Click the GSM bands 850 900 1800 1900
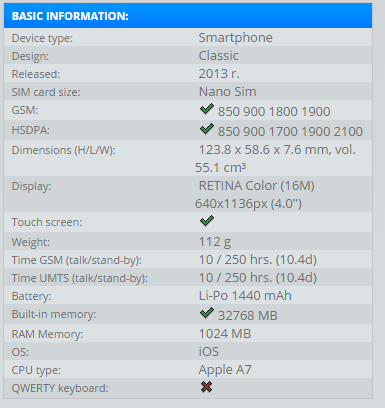The image size is (385, 410). coord(274,112)
